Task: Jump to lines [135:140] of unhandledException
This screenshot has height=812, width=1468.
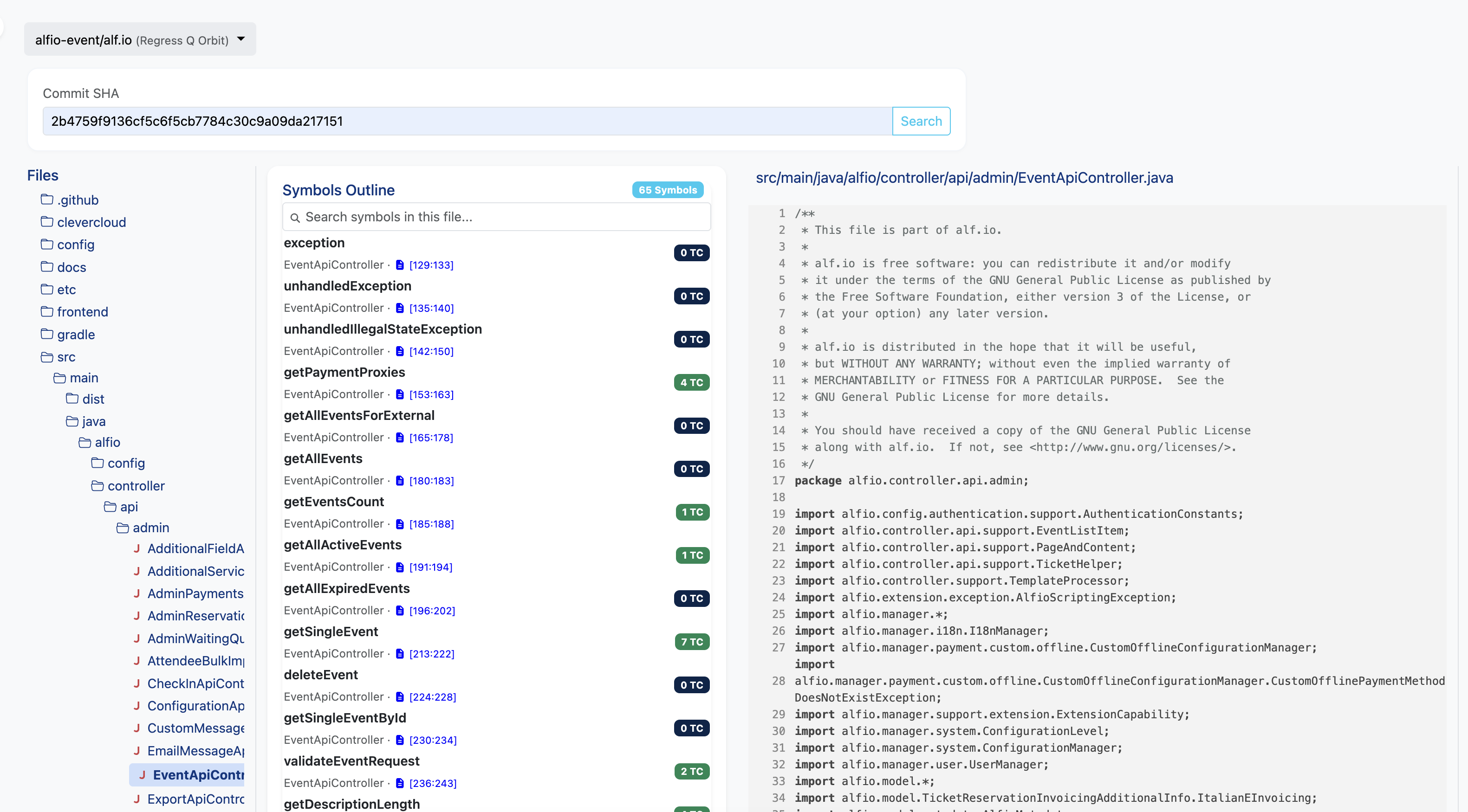Action: tap(431, 308)
